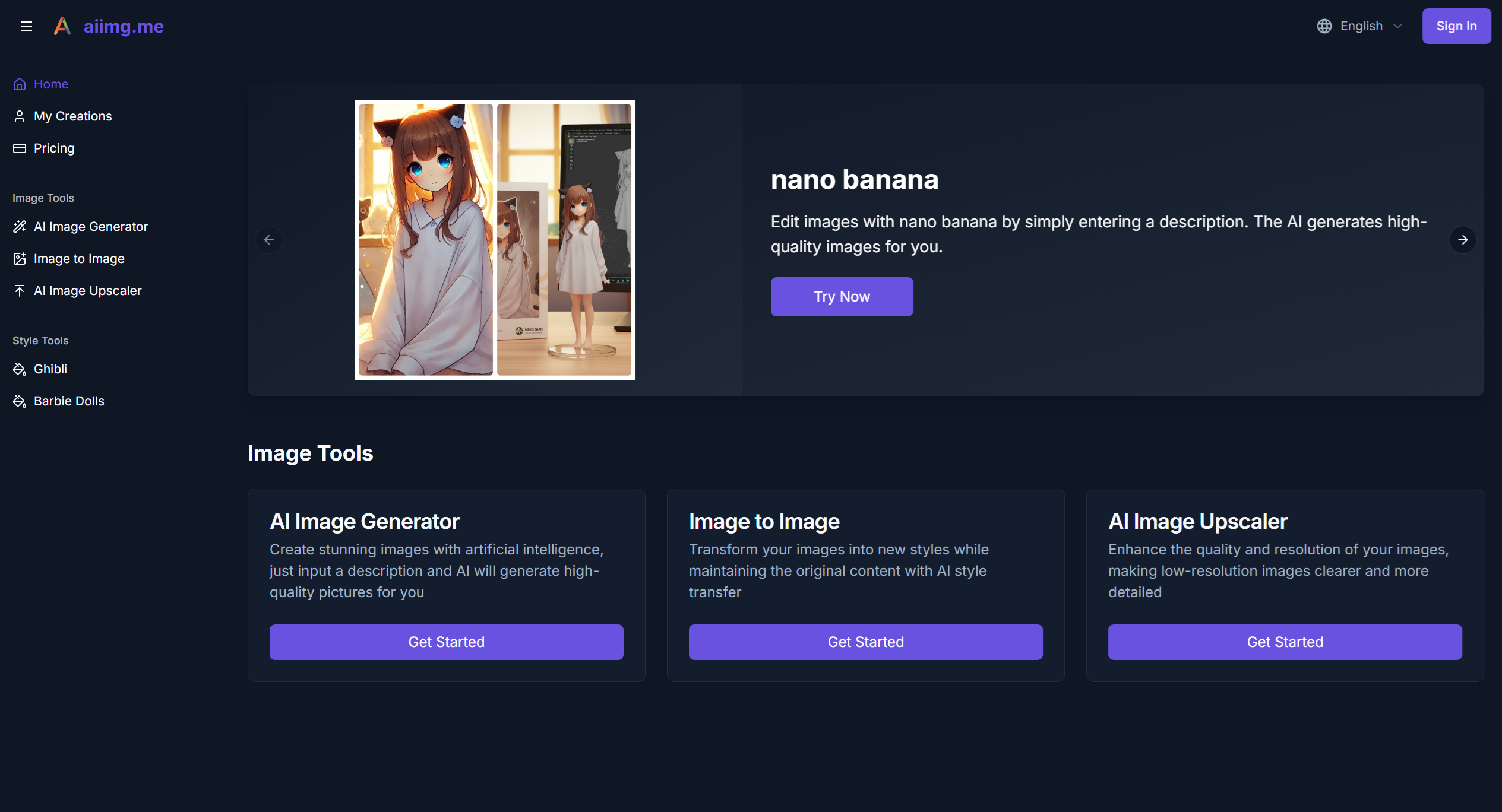The height and width of the screenshot is (812, 1502).
Task: Click the globe language icon
Action: click(1324, 26)
